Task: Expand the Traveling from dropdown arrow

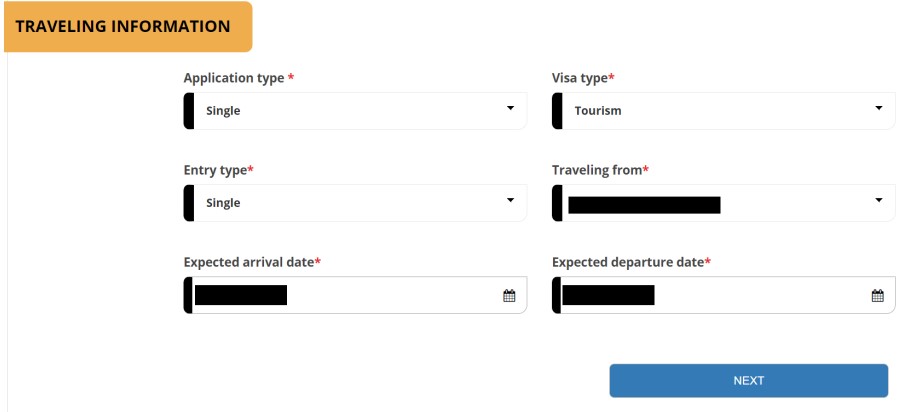Action: [879, 200]
